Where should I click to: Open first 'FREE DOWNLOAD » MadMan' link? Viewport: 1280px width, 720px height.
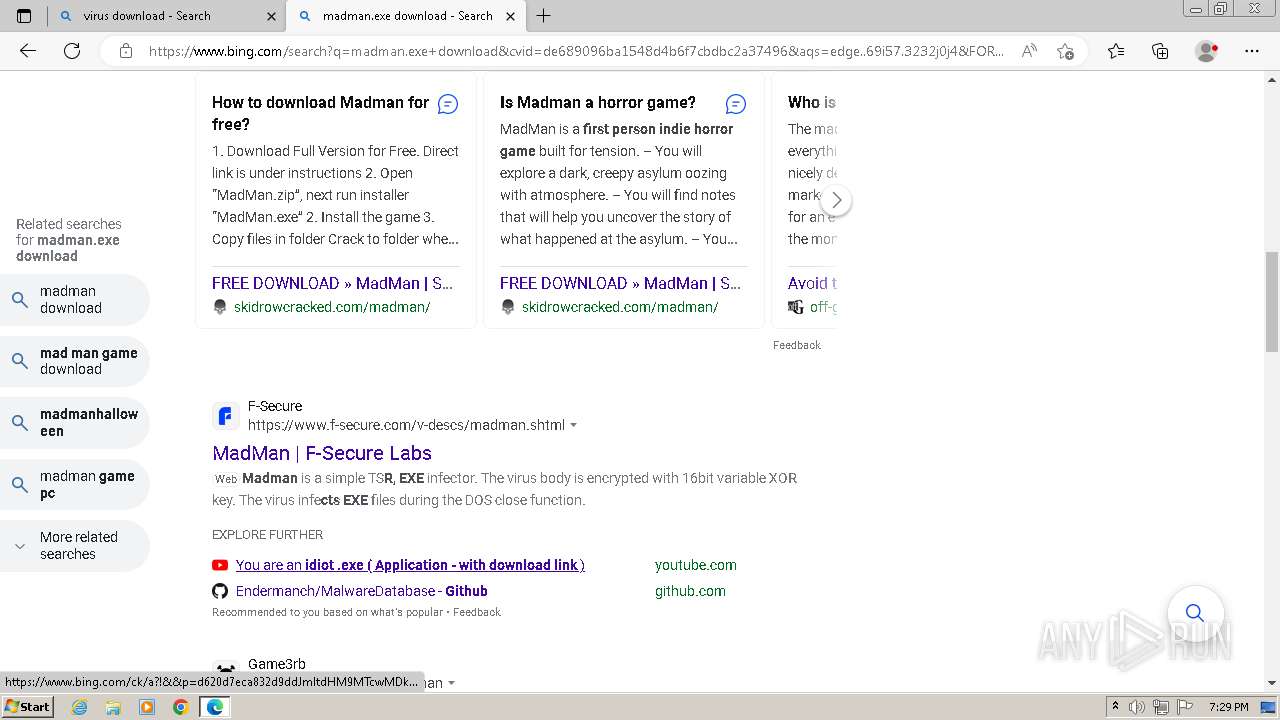coord(332,283)
